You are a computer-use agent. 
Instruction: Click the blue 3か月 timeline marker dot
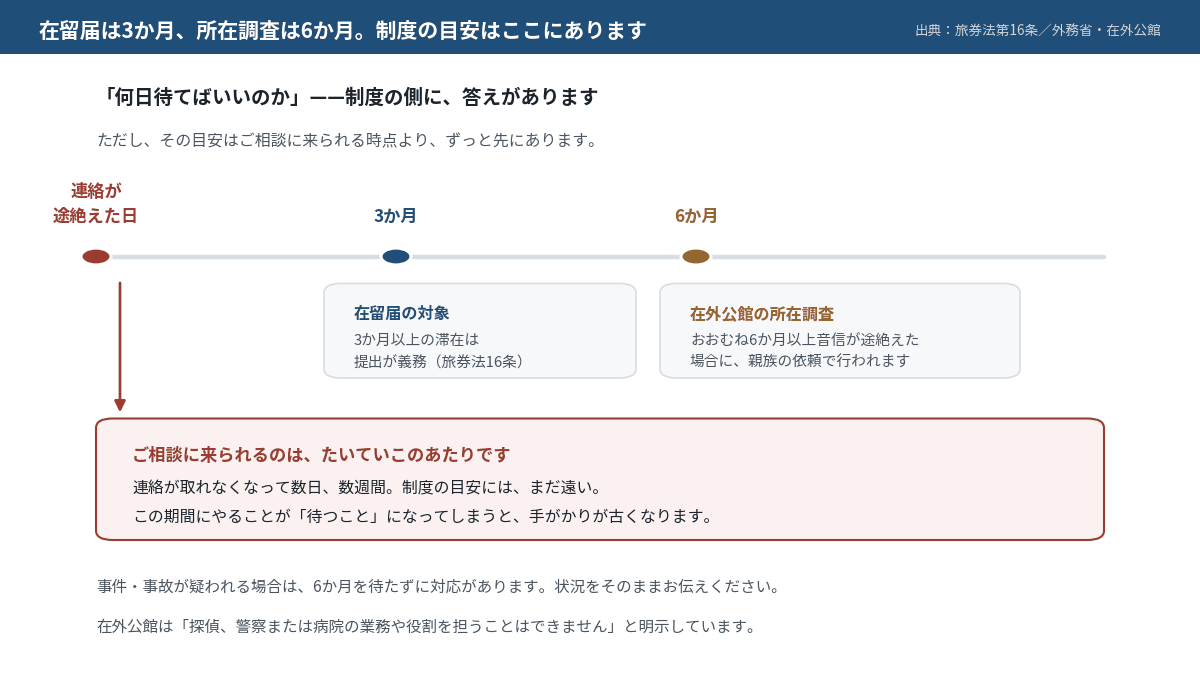[396, 256]
